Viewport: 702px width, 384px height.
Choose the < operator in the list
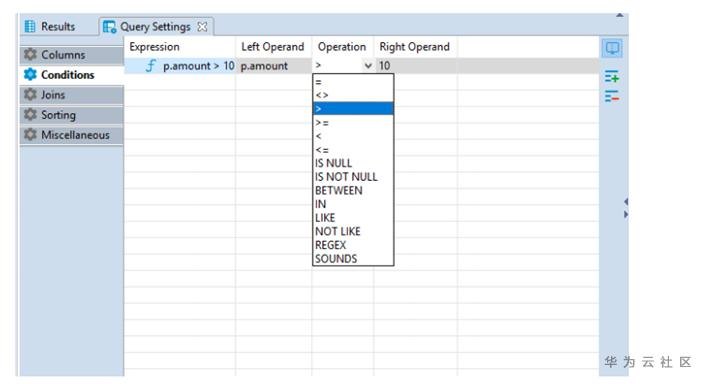(353, 136)
